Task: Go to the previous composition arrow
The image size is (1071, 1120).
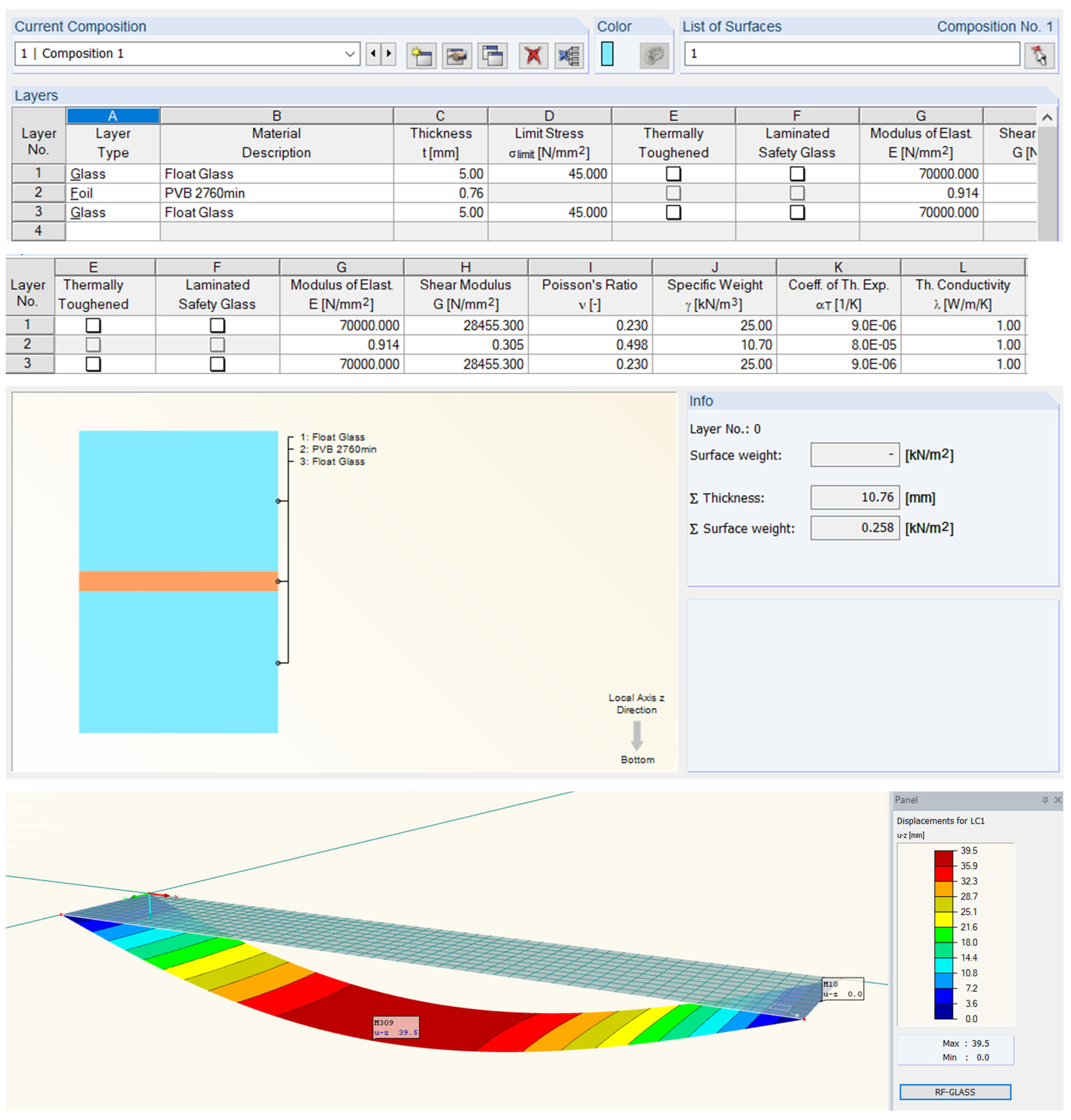Action: 373,54
